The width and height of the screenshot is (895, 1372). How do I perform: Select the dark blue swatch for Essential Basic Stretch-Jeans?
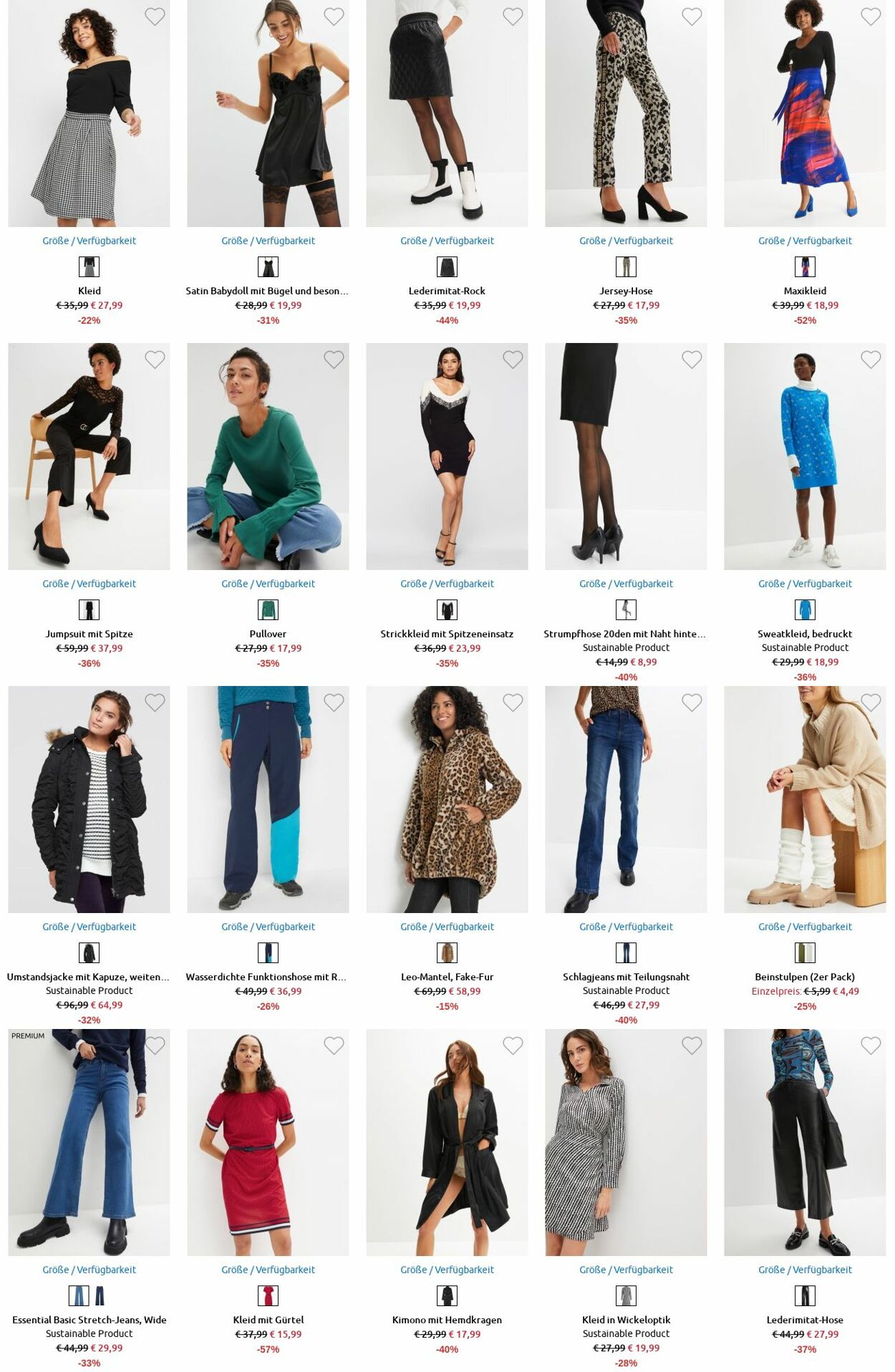(100, 1295)
